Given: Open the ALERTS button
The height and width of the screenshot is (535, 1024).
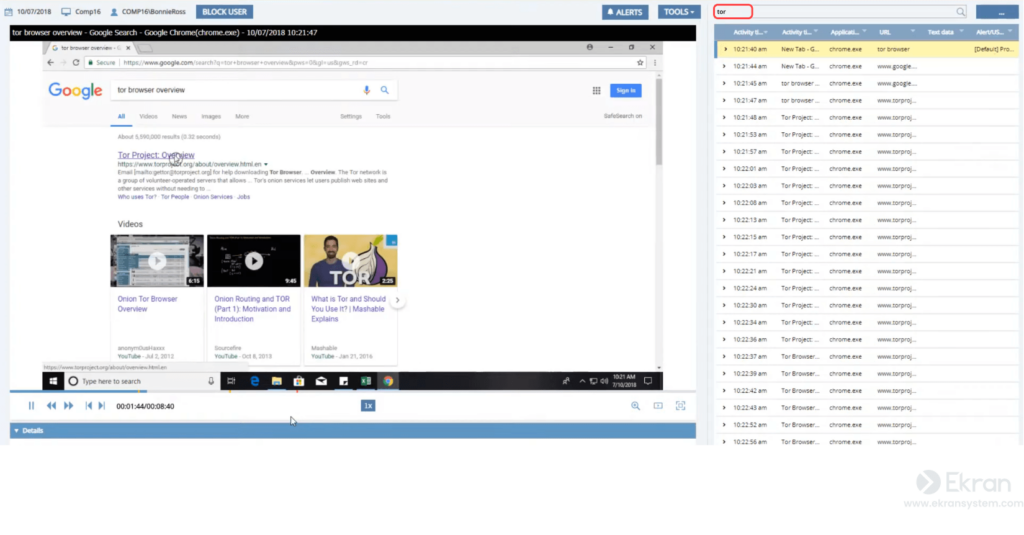Looking at the screenshot, I should tap(625, 12).
